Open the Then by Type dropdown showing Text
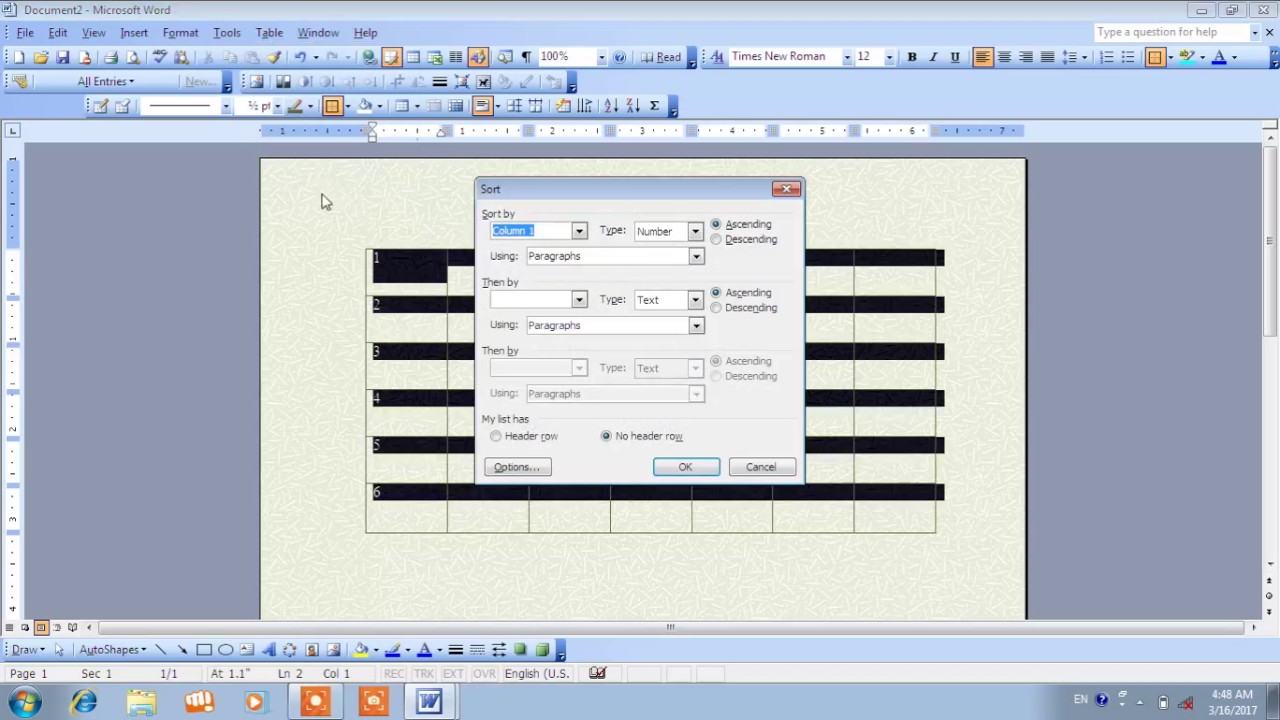This screenshot has height=720, width=1280. pos(695,300)
